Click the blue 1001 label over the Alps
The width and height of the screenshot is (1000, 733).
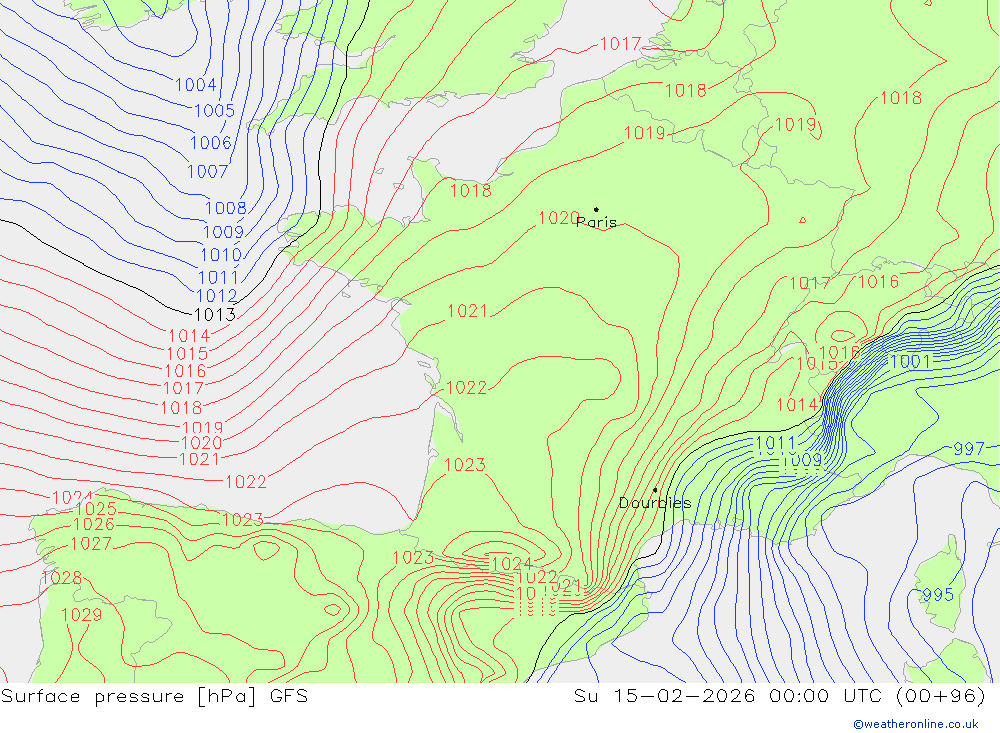(911, 362)
